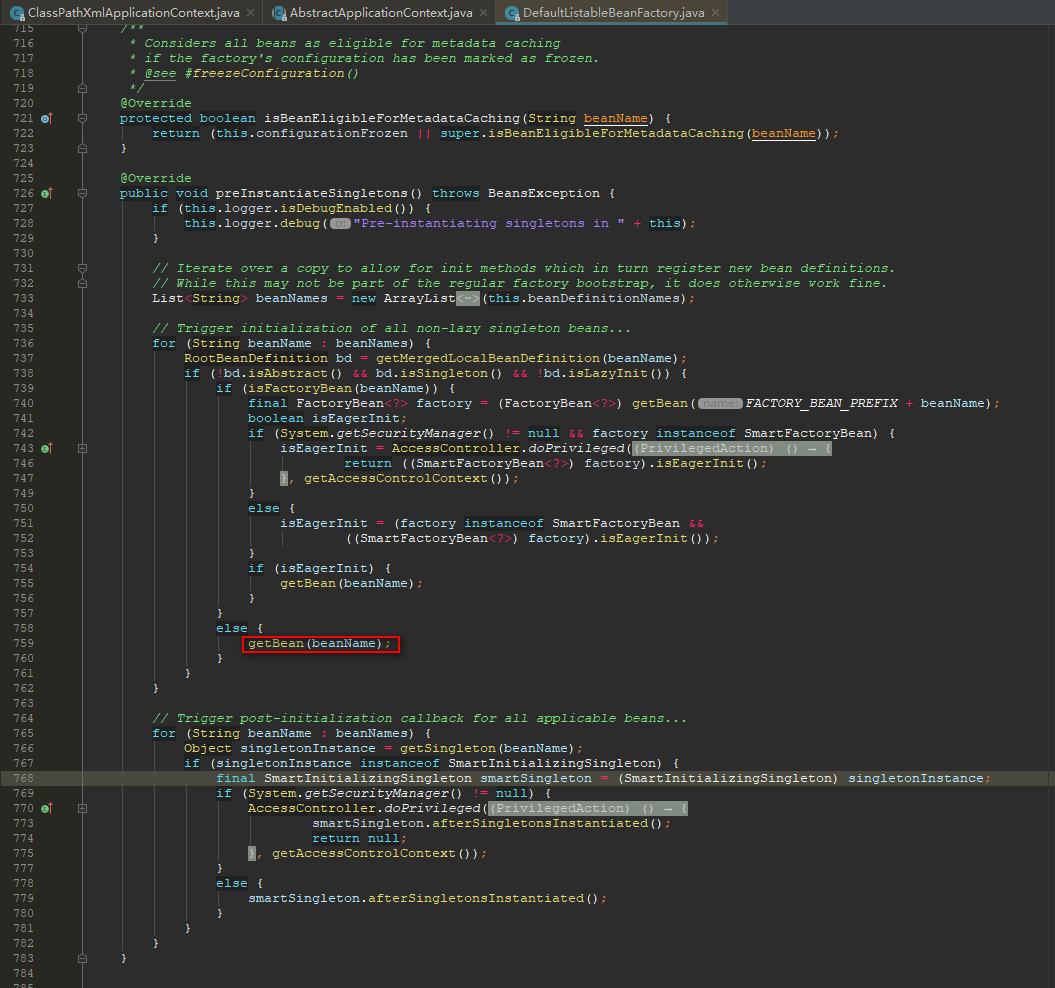Click preInstantiateSingletons method name

click(311, 193)
